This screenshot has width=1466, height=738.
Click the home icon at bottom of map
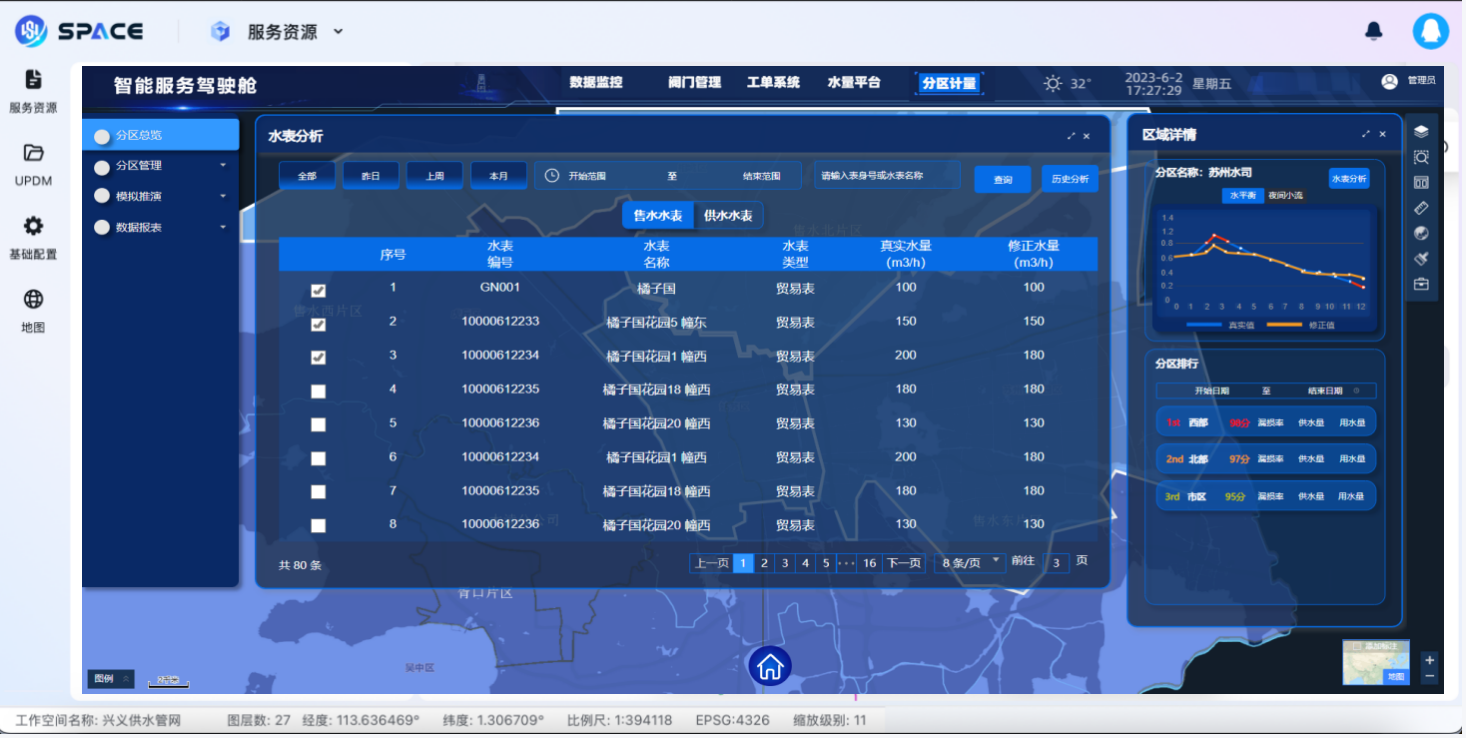coord(768,666)
